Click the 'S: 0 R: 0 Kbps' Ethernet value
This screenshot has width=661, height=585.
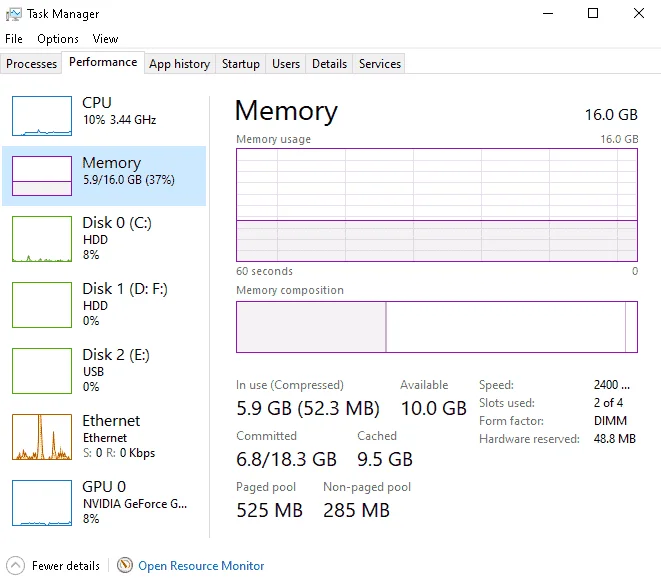point(119,453)
